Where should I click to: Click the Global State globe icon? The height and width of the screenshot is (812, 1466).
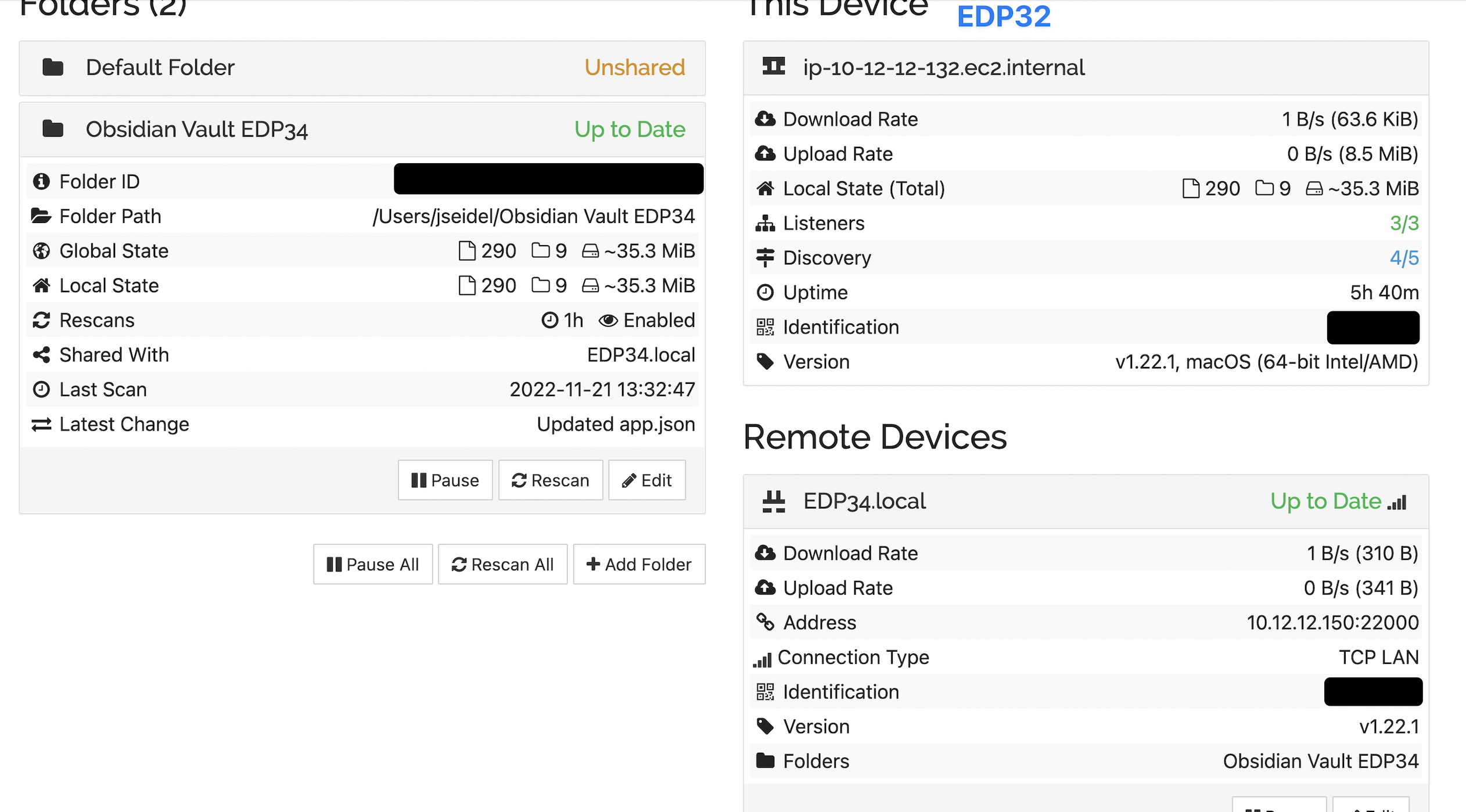click(x=41, y=250)
